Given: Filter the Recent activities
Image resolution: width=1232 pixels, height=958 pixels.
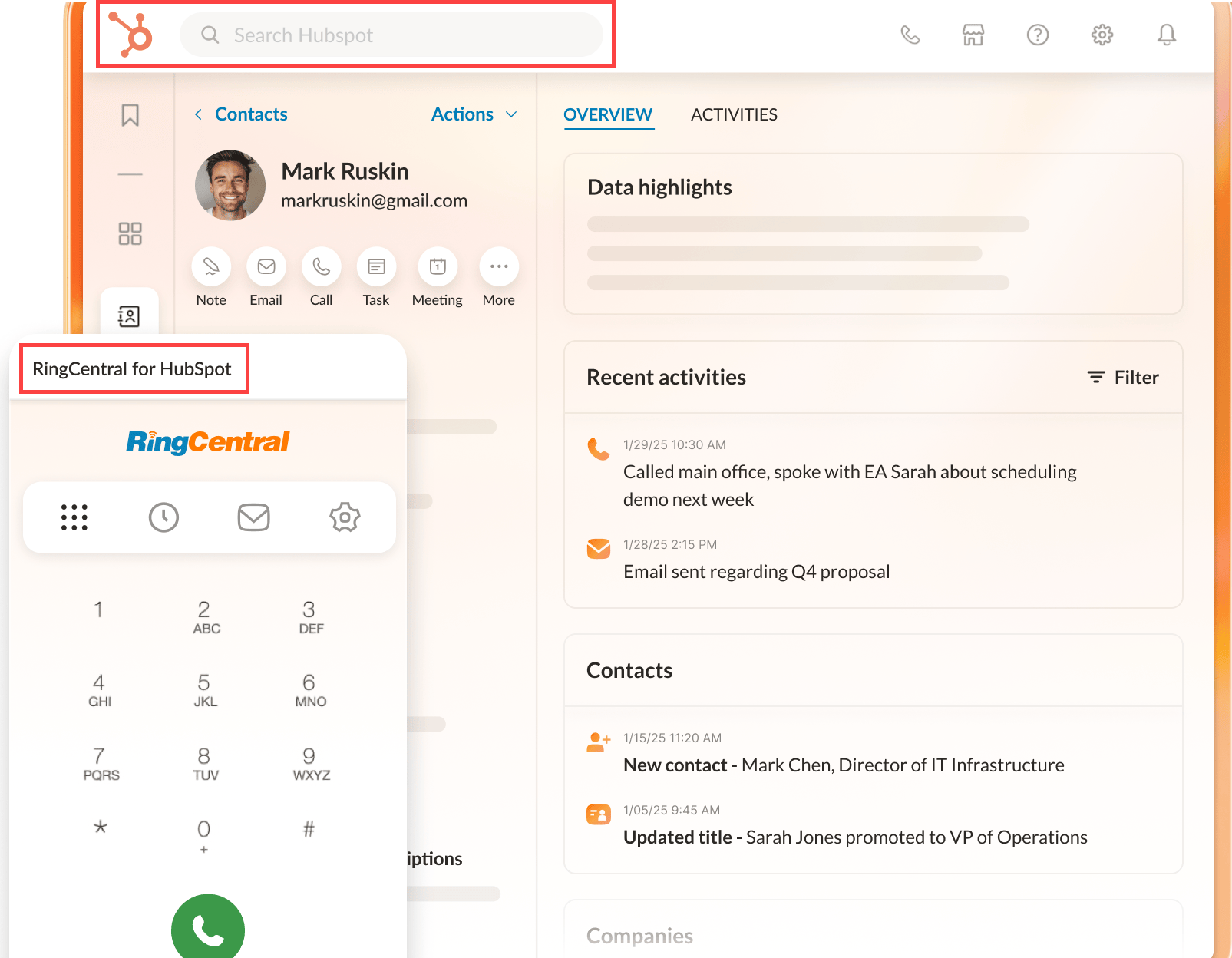Looking at the screenshot, I should coord(1123,378).
